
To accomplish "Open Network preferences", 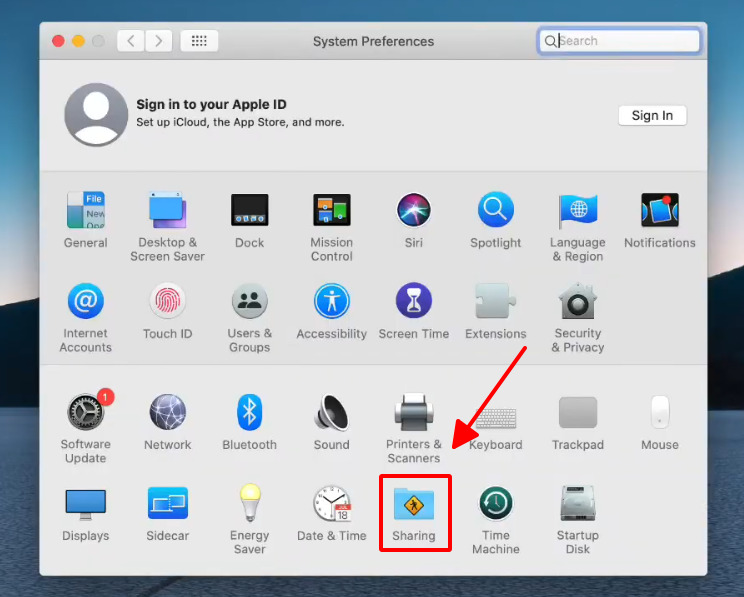I will pyautogui.click(x=167, y=412).
